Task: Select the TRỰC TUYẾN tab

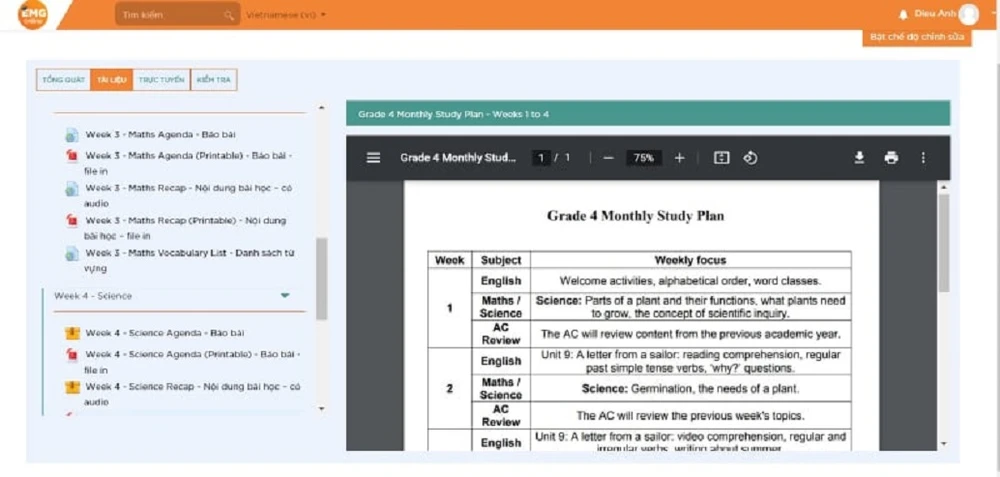Action: tap(161, 80)
